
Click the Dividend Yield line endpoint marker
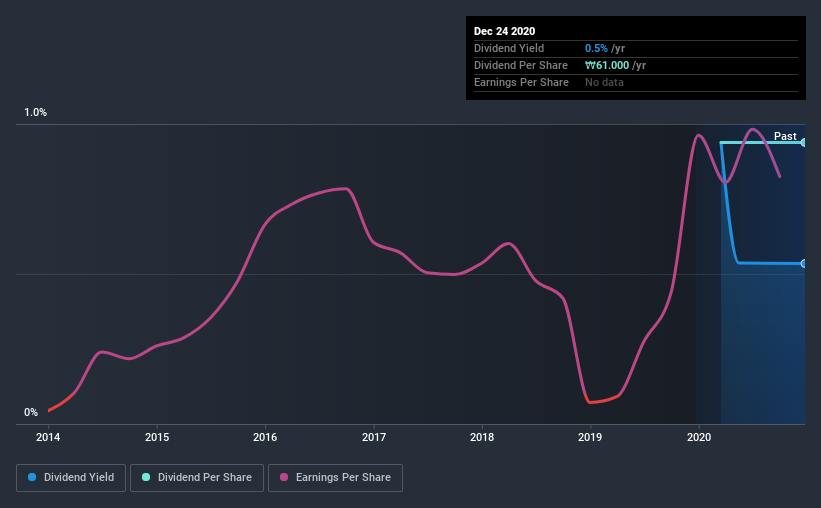click(804, 263)
